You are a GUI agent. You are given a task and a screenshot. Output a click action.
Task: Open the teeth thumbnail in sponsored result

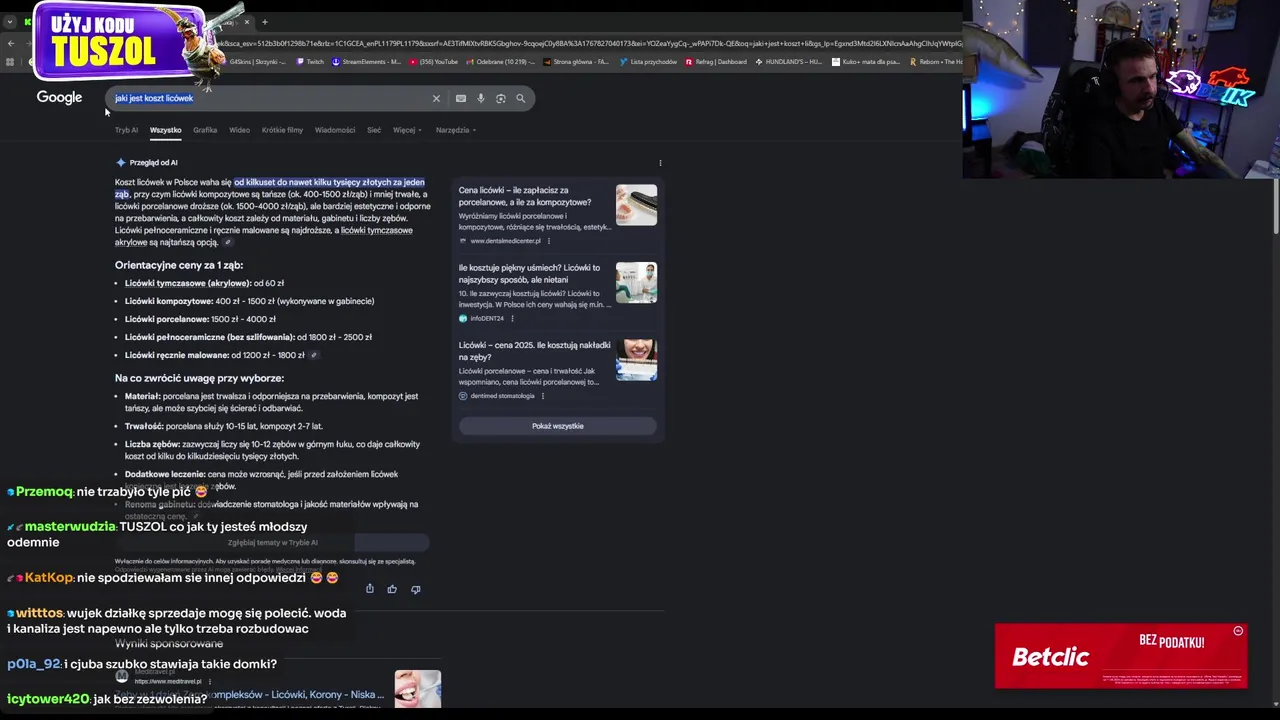(417, 689)
